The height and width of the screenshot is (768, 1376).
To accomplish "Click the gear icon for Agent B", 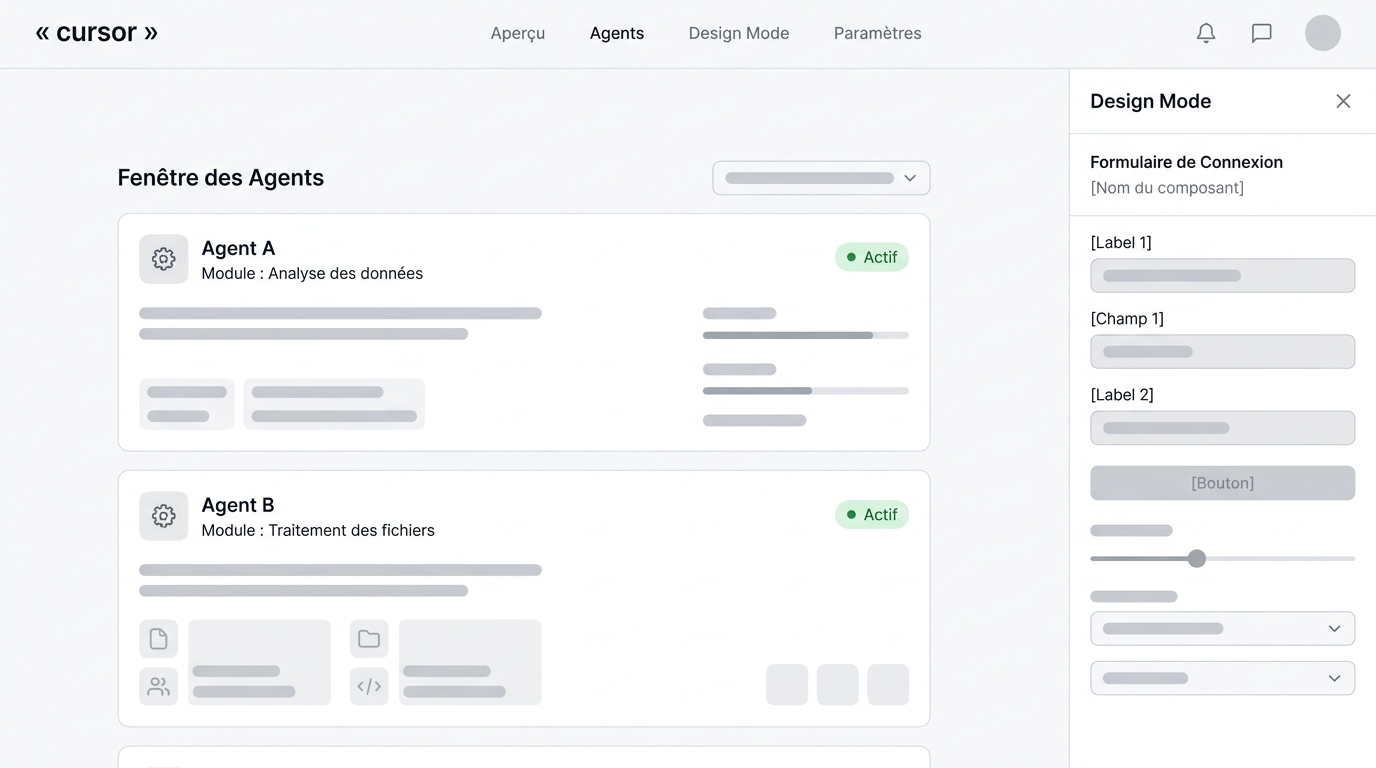I will (x=164, y=516).
